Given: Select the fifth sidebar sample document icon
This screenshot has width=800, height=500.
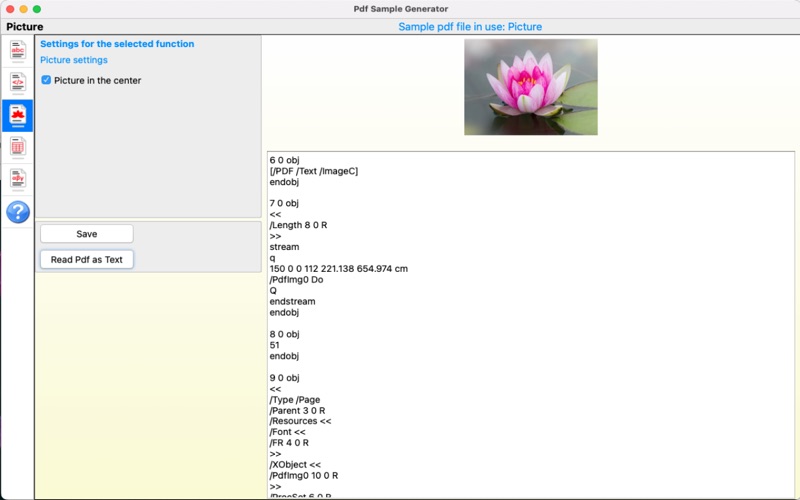Looking at the screenshot, I should (18, 180).
